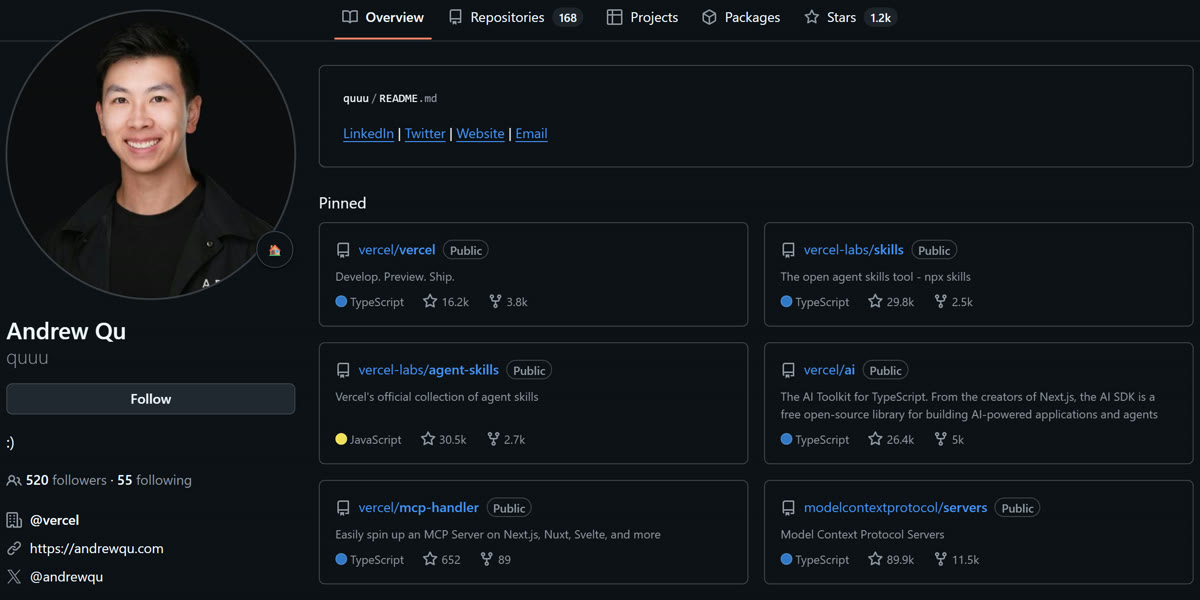View 89 forks of mcp-handler
Screen dimensions: 1200x600
point(496,560)
